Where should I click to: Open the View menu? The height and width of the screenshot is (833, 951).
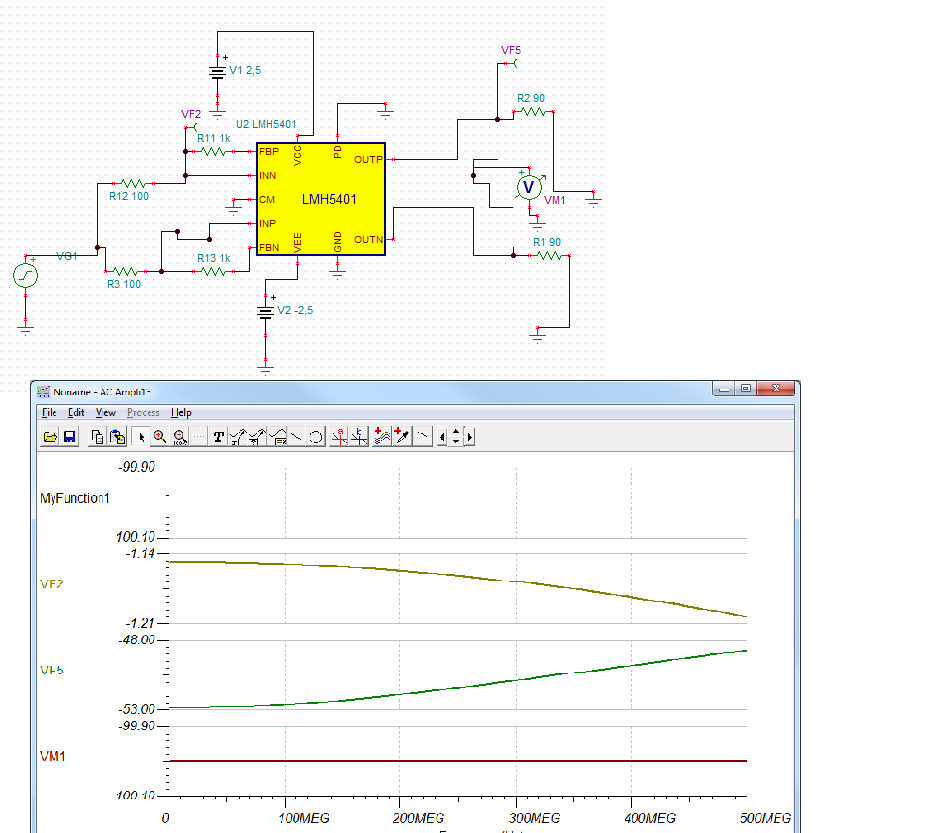point(106,413)
